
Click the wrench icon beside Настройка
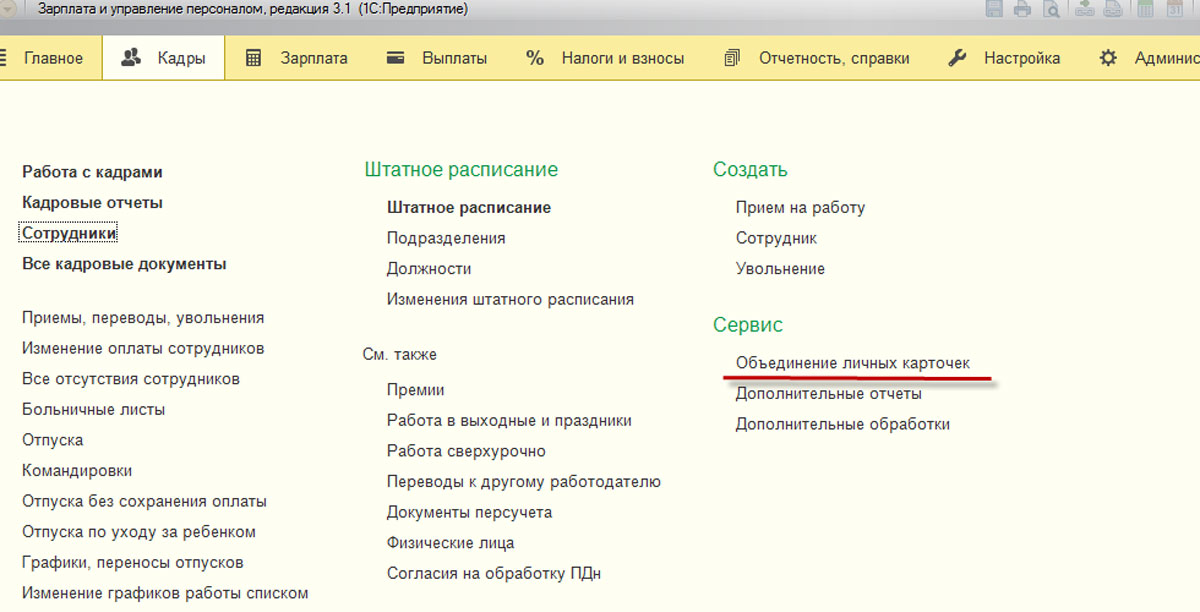[957, 58]
